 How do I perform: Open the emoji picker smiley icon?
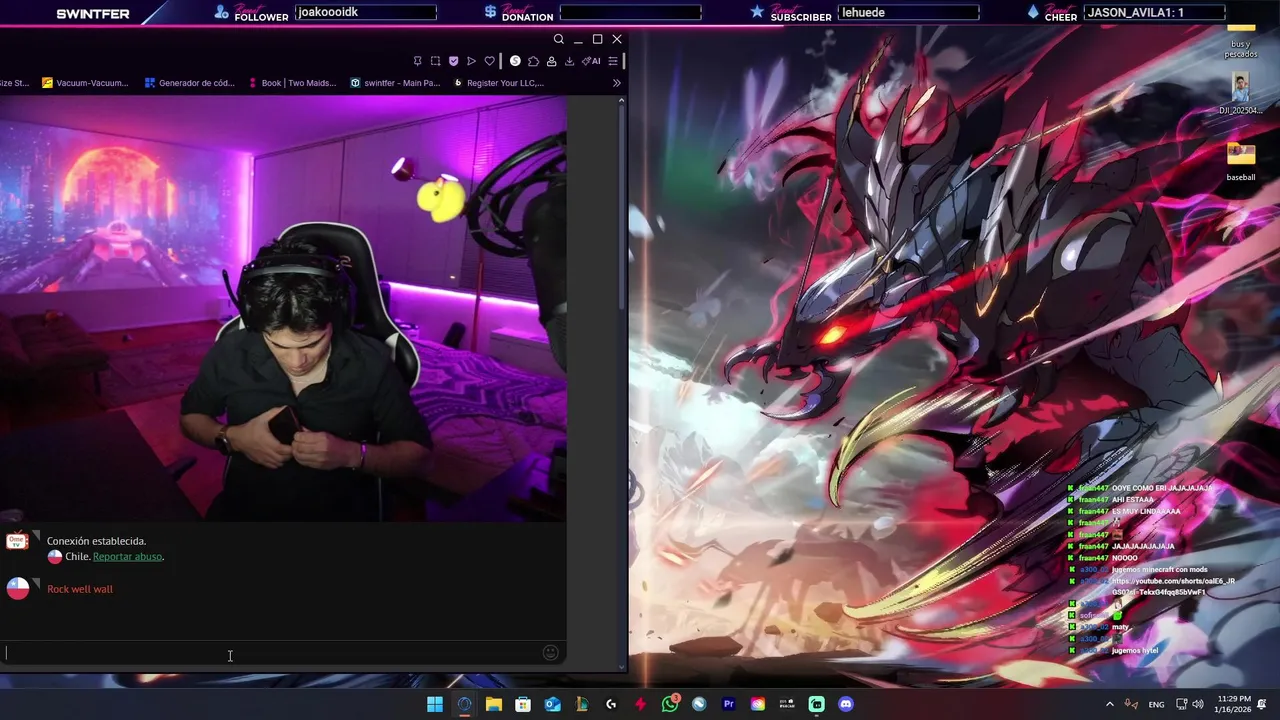[x=550, y=653]
